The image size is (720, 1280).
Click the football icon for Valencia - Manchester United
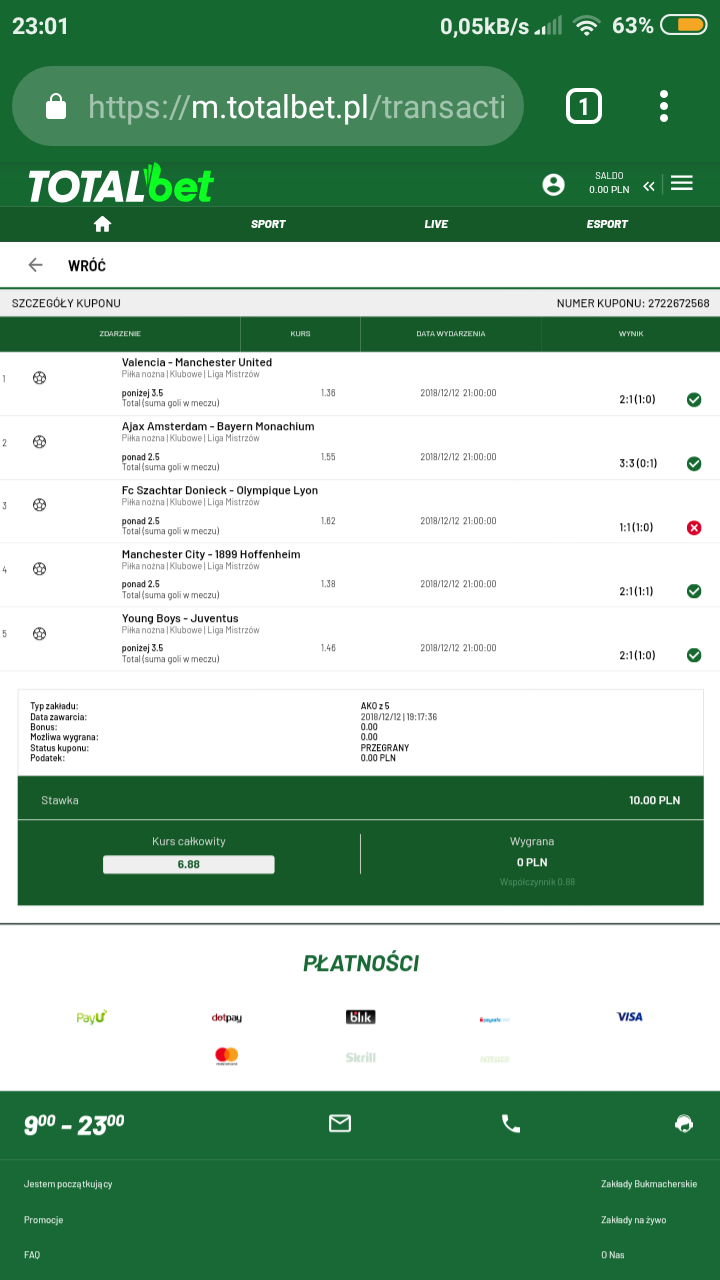pyautogui.click(x=39, y=378)
